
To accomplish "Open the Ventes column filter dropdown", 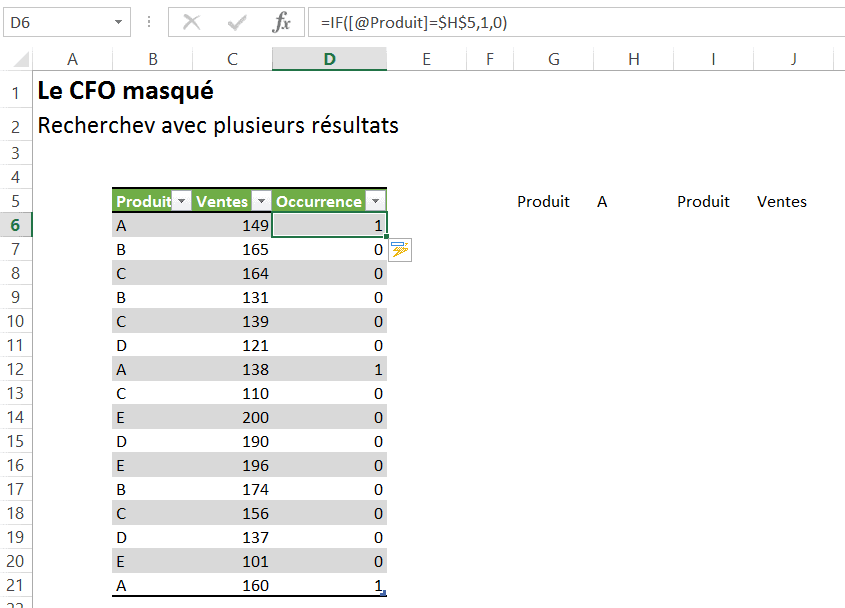I will point(260,201).
